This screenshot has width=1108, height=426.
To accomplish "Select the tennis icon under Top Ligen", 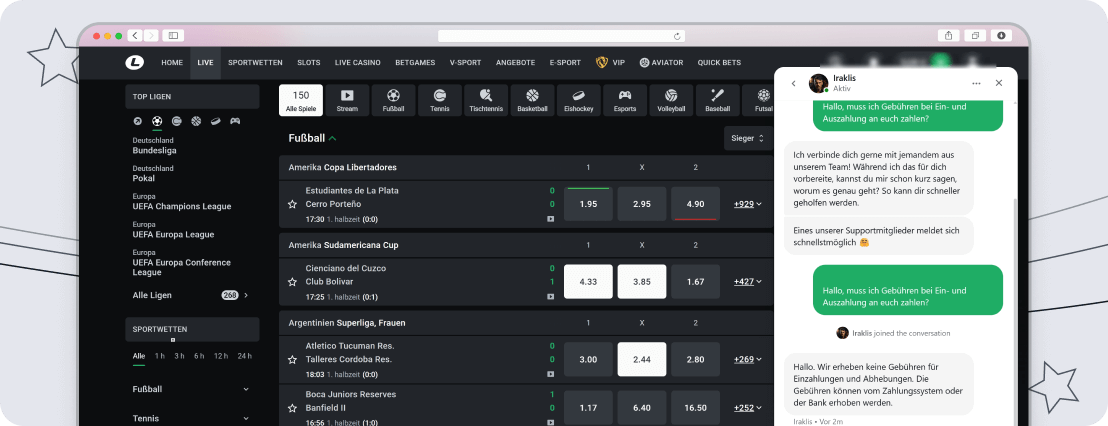I will tap(177, 121).
